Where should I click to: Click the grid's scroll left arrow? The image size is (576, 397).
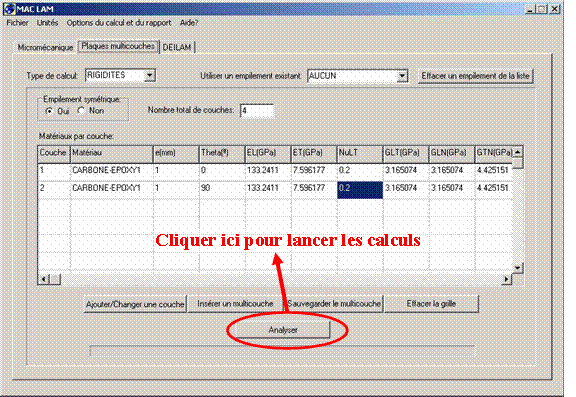(44, 279)
